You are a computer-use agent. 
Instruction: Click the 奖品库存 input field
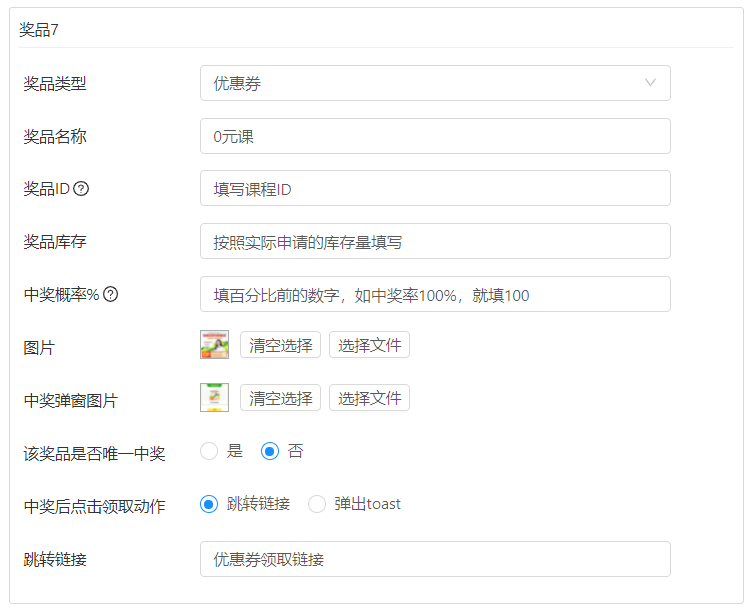434,241
